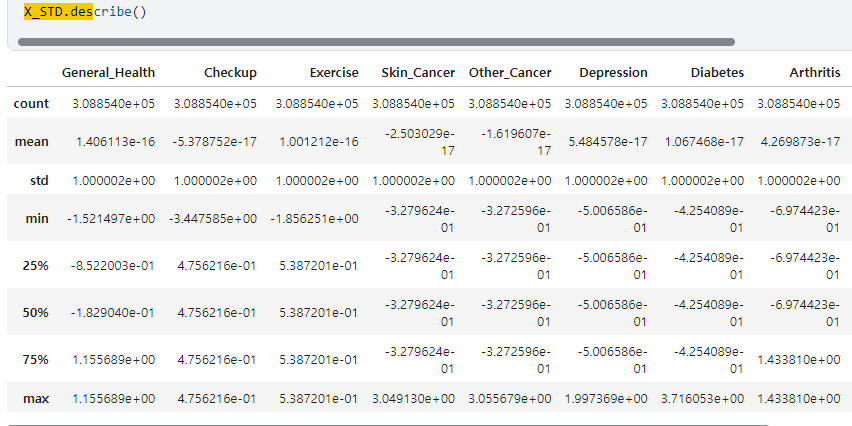852x426 pixels.
Task: Click Checkup min value -3.447585e+00
Action: (x=213, y=219)
